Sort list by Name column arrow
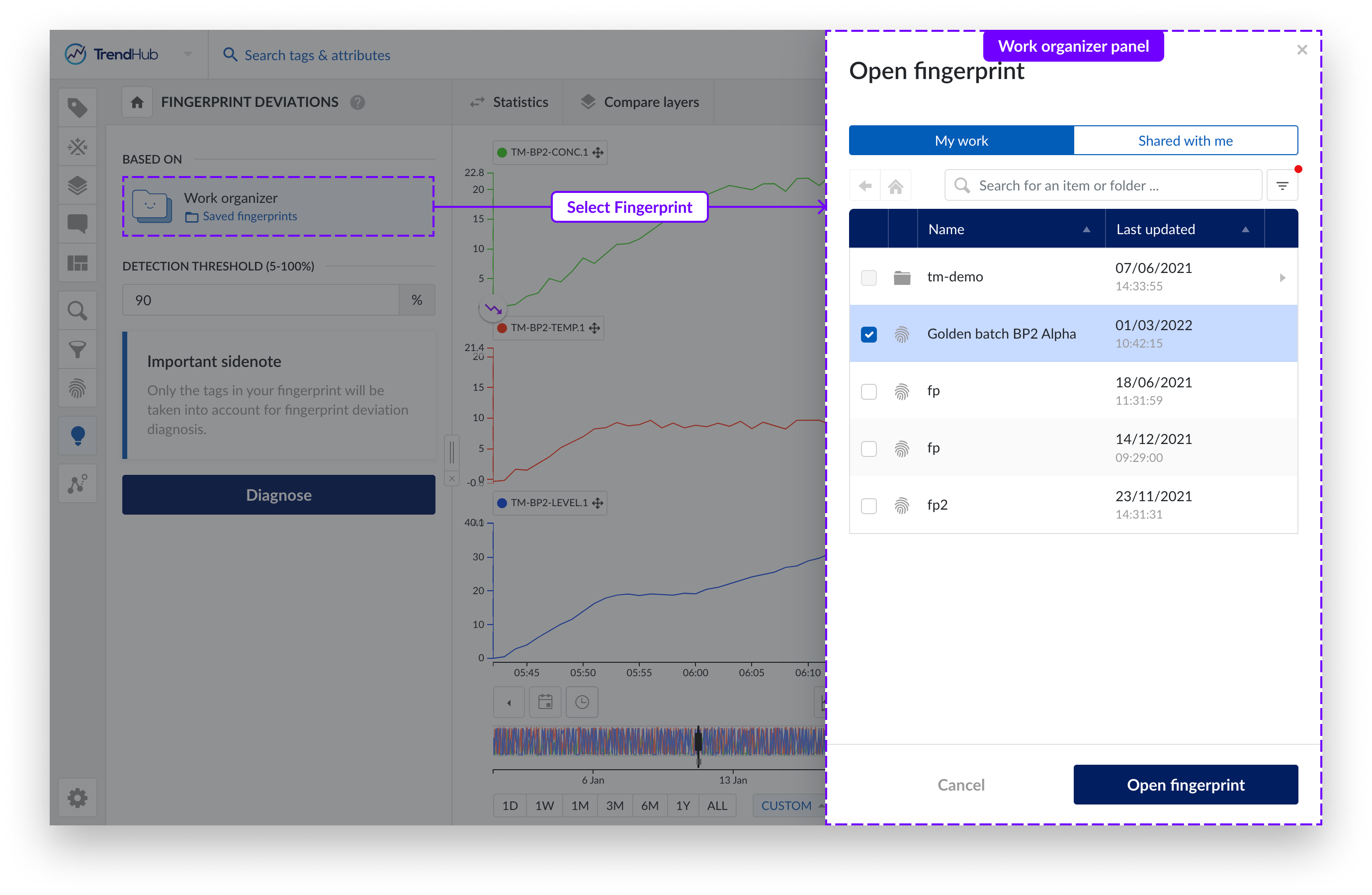Image resolution: width=1372 pixels, height=895 pixels. pyautogui.click(x=1086, y=230)
